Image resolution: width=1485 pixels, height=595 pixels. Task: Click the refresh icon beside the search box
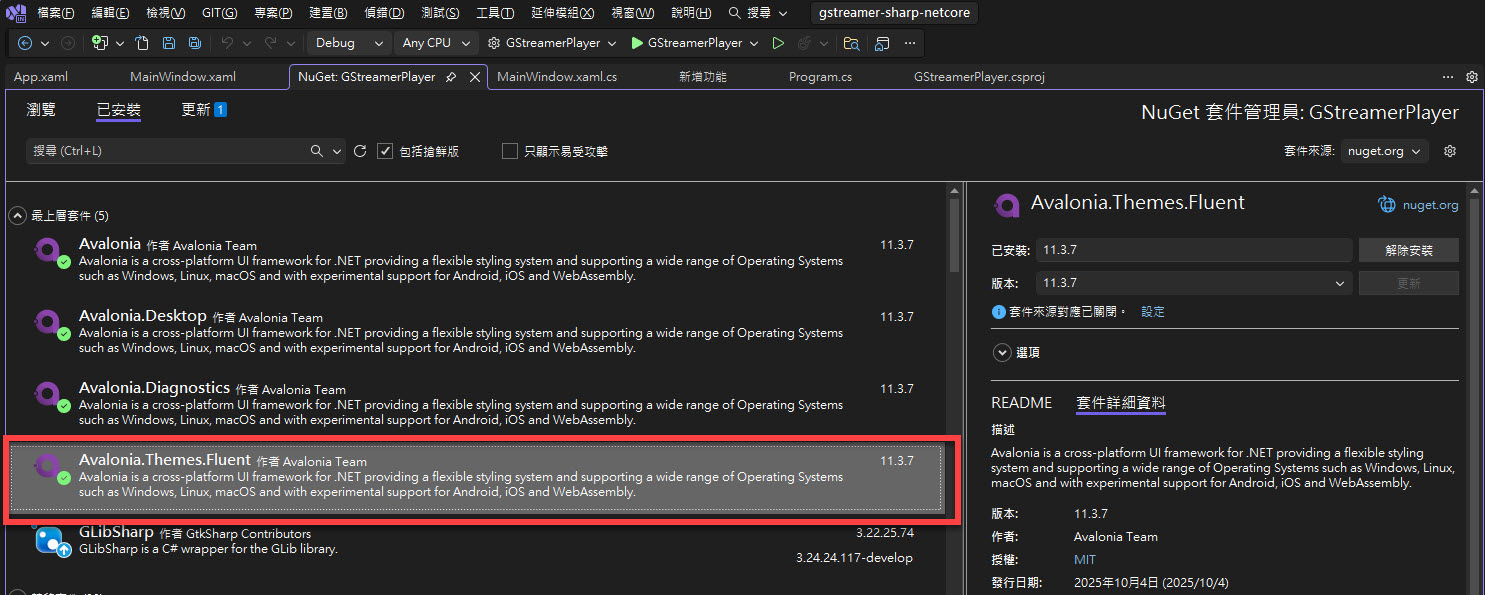pyautogui.click(x=360, y=151)
